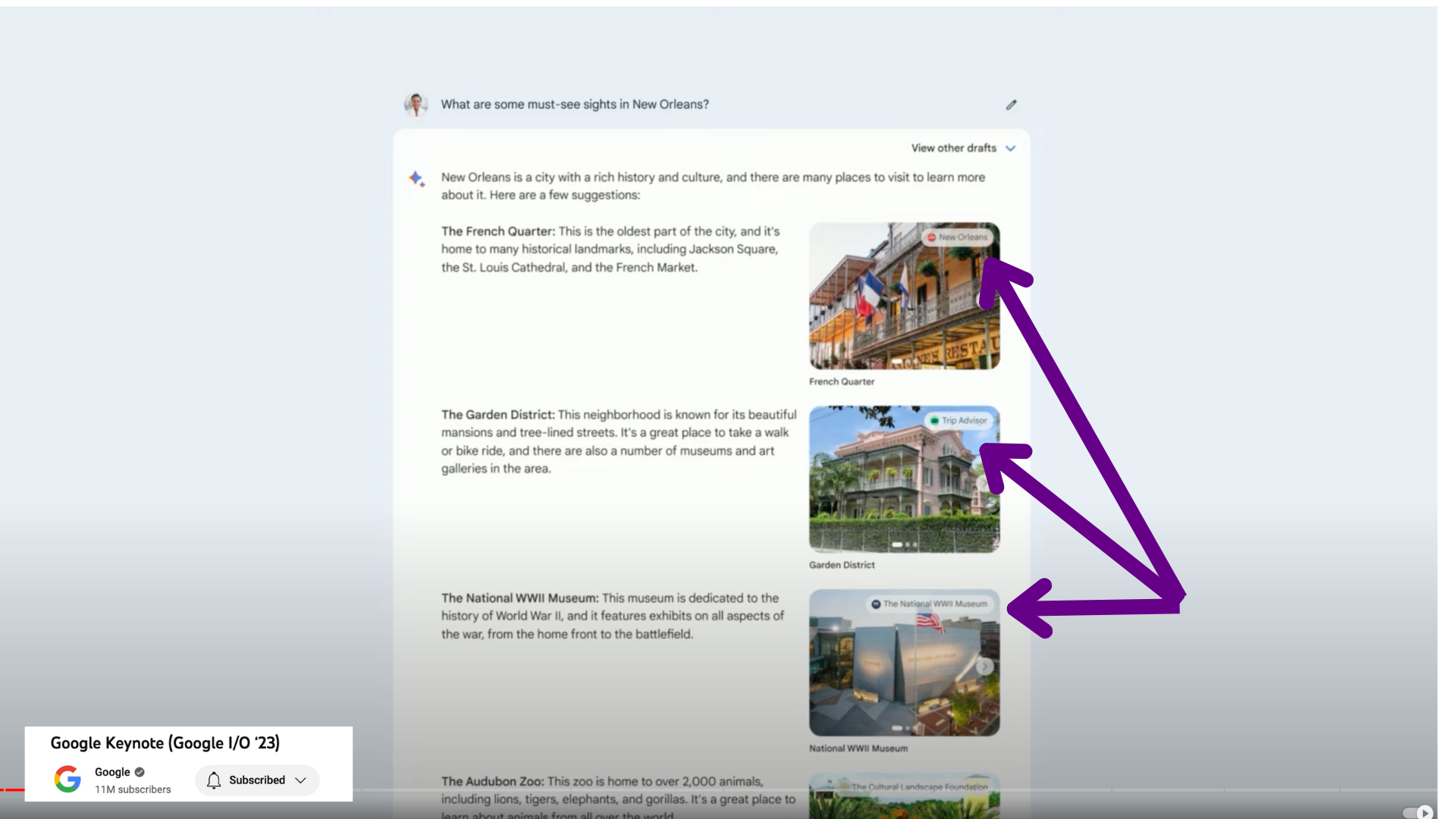The width and height of the screenshot is (1456, 819).
Task: Click the Google channel logo
Action: coord(67,779)
